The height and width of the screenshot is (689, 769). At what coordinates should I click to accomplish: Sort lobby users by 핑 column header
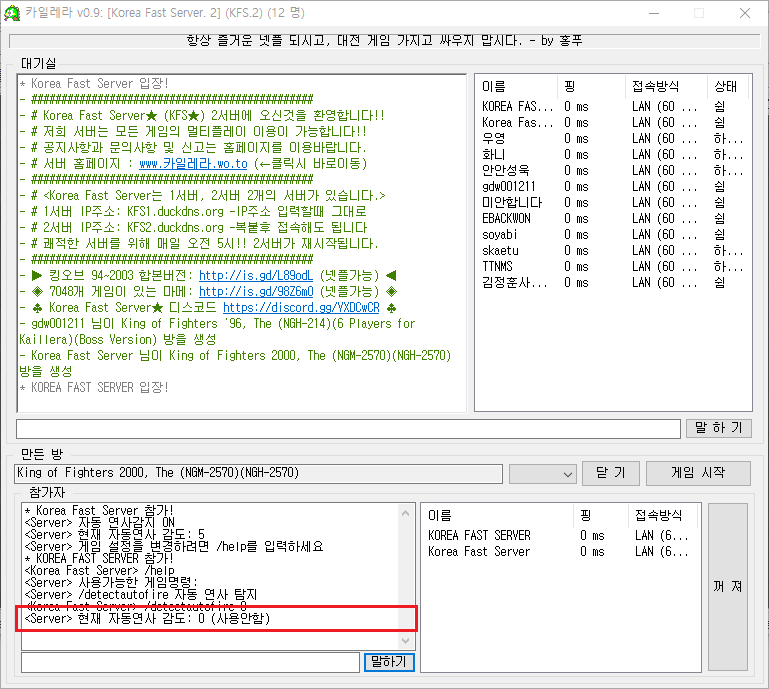[591, 87]
